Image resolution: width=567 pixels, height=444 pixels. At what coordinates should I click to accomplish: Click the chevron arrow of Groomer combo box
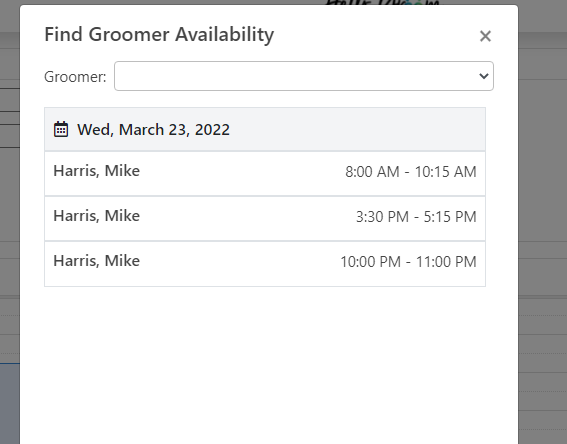(x=483, y=76)
